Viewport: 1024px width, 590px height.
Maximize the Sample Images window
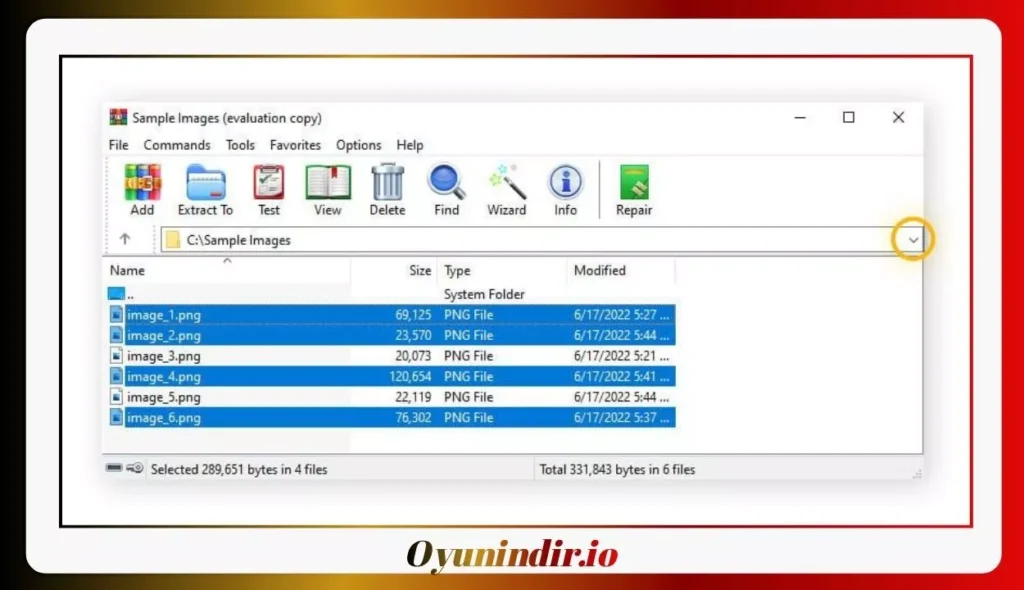(x=848, y=118)
